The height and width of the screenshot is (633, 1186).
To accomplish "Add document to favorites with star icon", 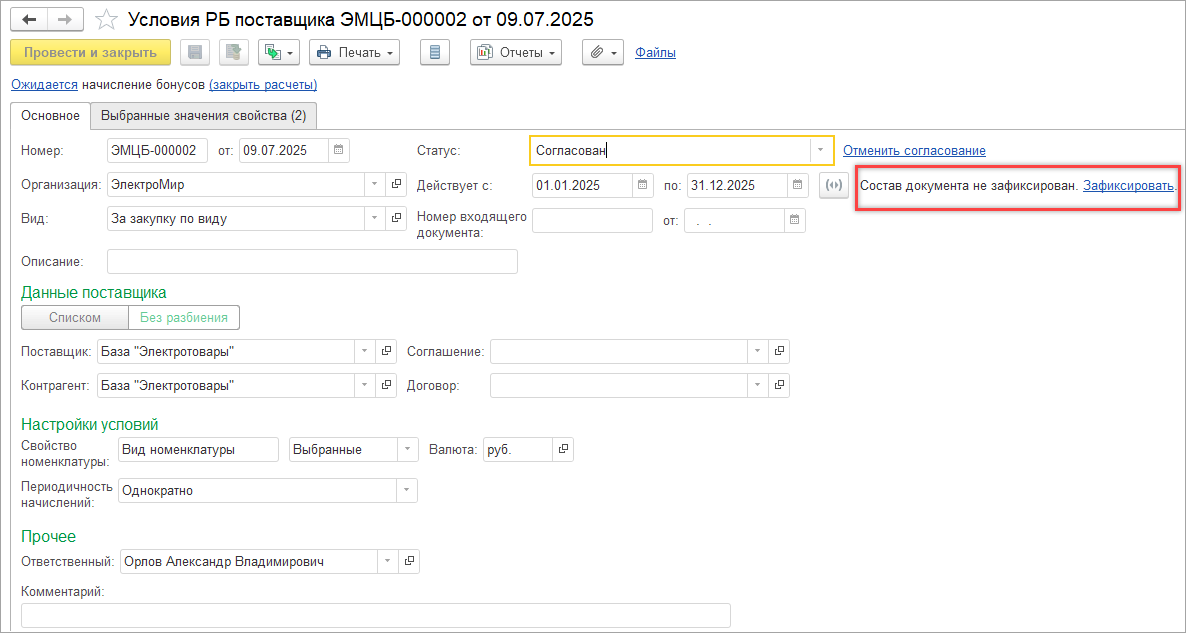I will [106, 20].
